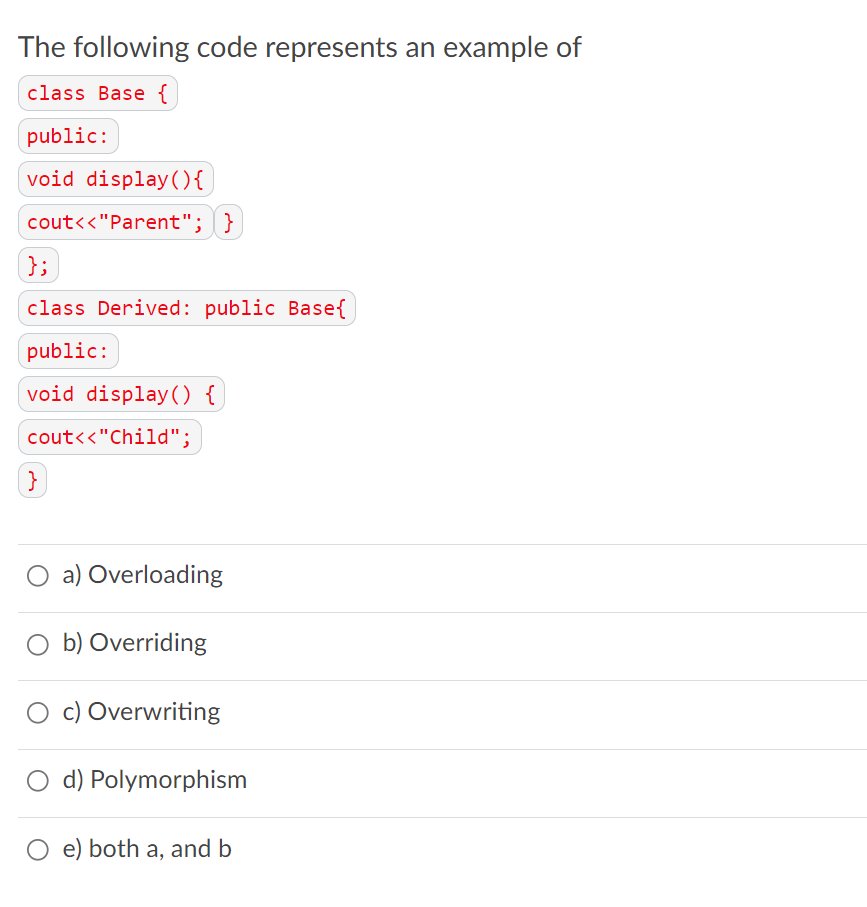Click the code chip 'class Base {'

pos(97,93)
